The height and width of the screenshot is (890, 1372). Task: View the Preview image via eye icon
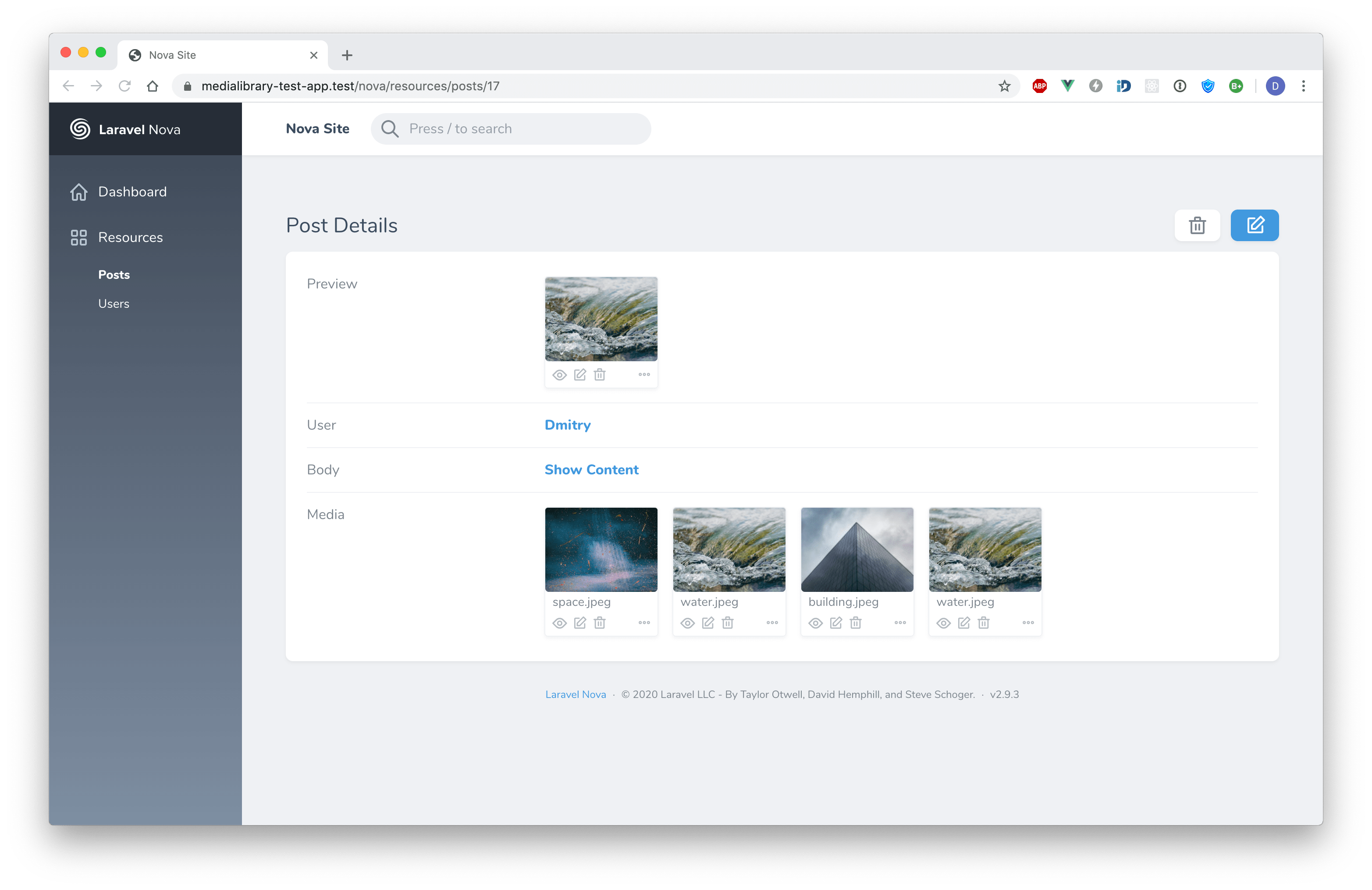point(559,375)
